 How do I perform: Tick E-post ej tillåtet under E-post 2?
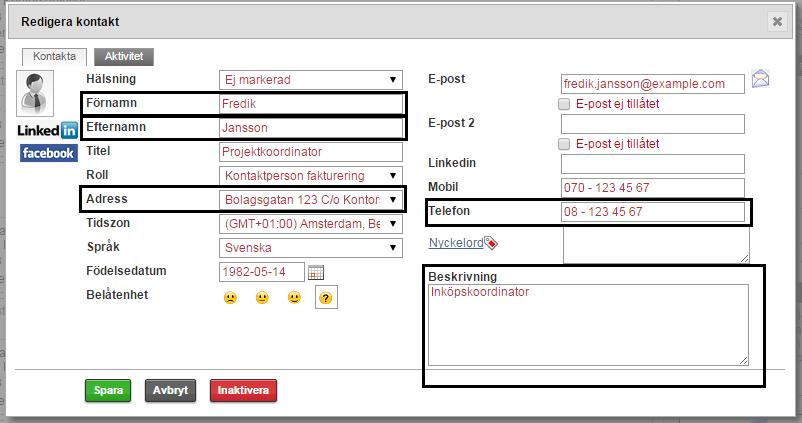tap(564, 144)
